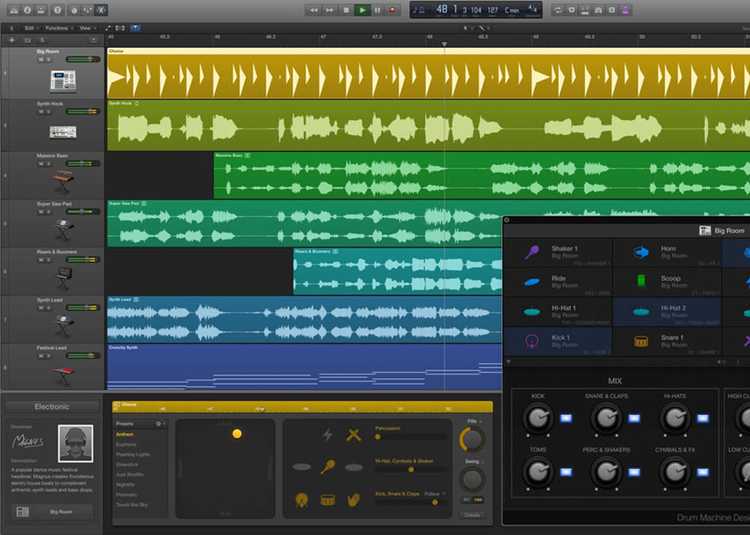Screen dimensions: 750x535
Task: Mute the Big Room track
Action: tap(41, 60)
